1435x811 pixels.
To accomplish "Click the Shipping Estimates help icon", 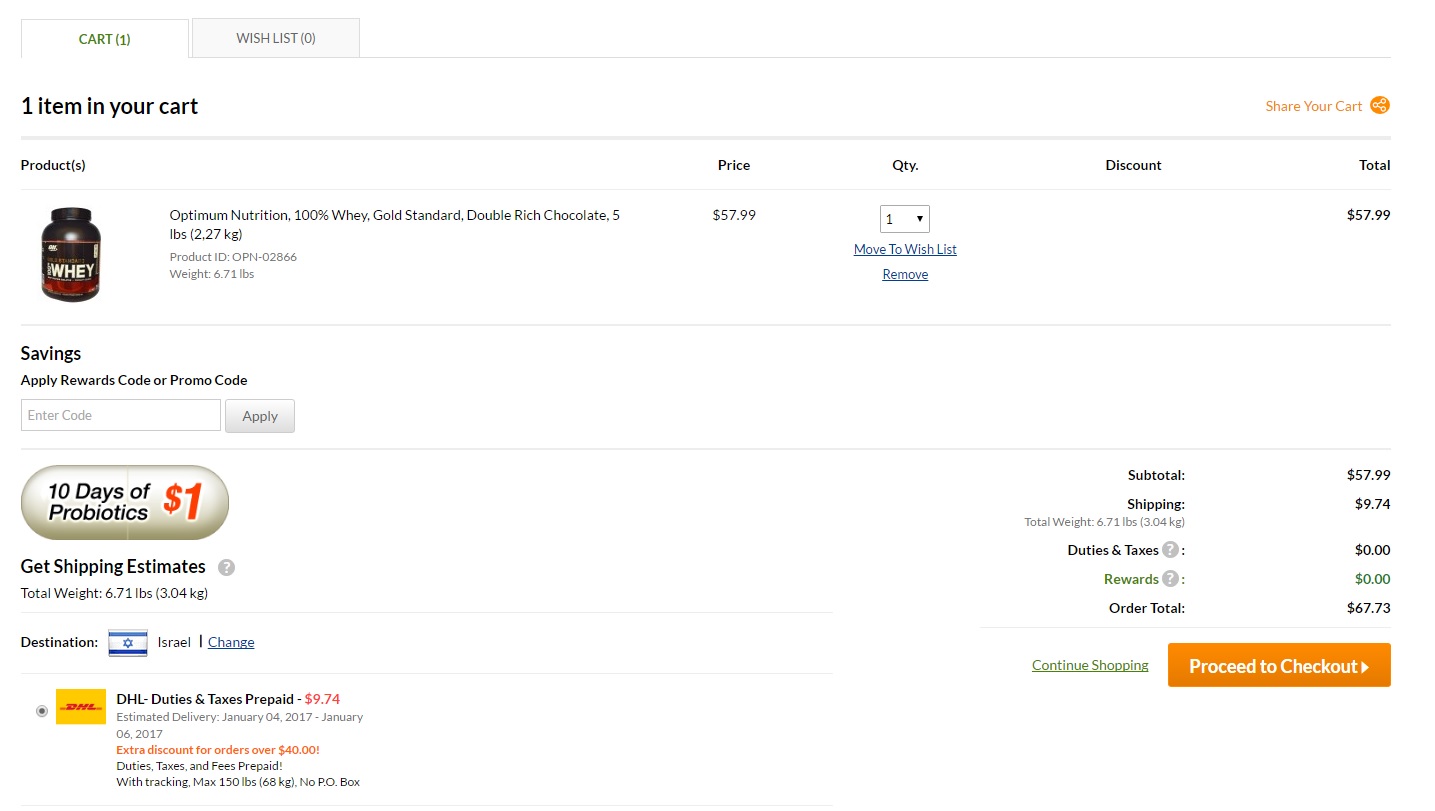I will (x=227, y=568).
